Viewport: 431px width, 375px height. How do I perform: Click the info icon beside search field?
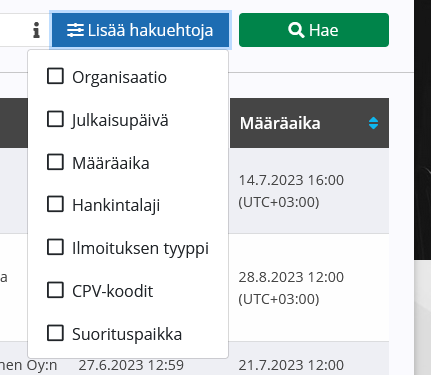click(37, 30)
